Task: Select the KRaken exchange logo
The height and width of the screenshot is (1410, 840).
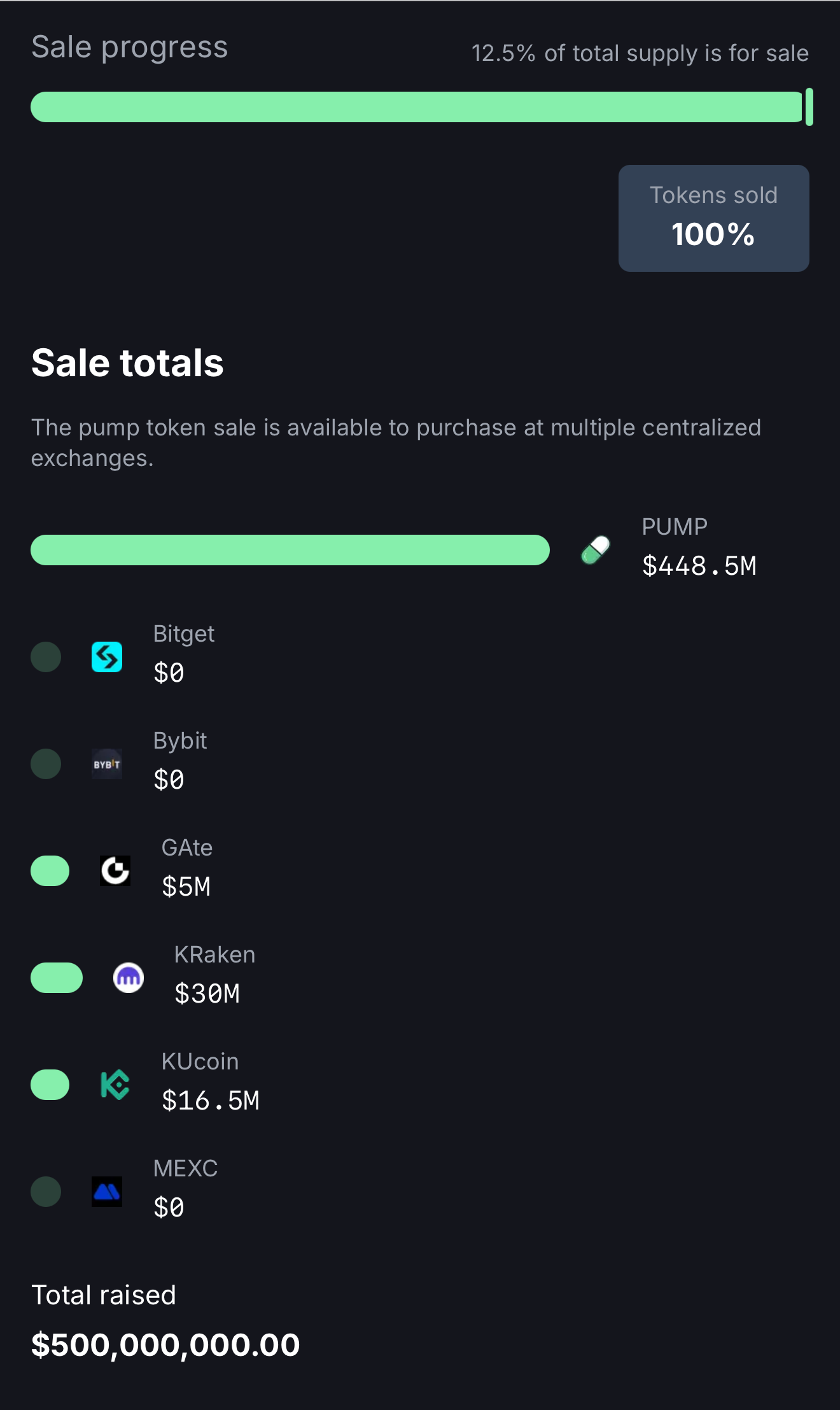Action: [129, 978]
